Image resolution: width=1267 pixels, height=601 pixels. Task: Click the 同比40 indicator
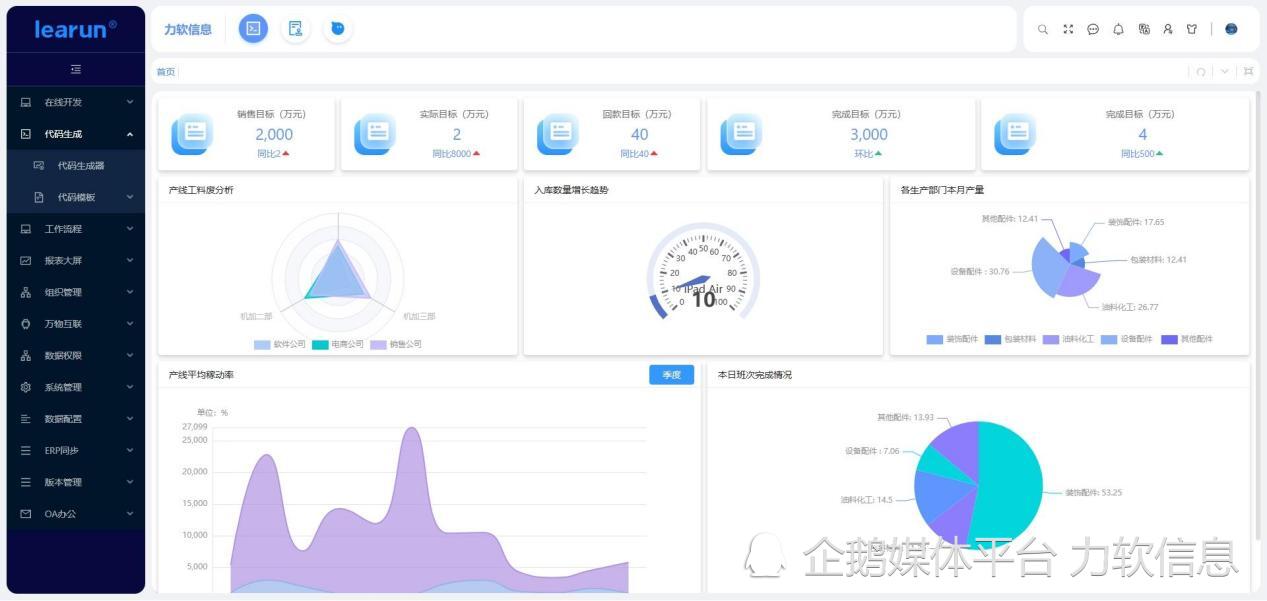[639, 153]
